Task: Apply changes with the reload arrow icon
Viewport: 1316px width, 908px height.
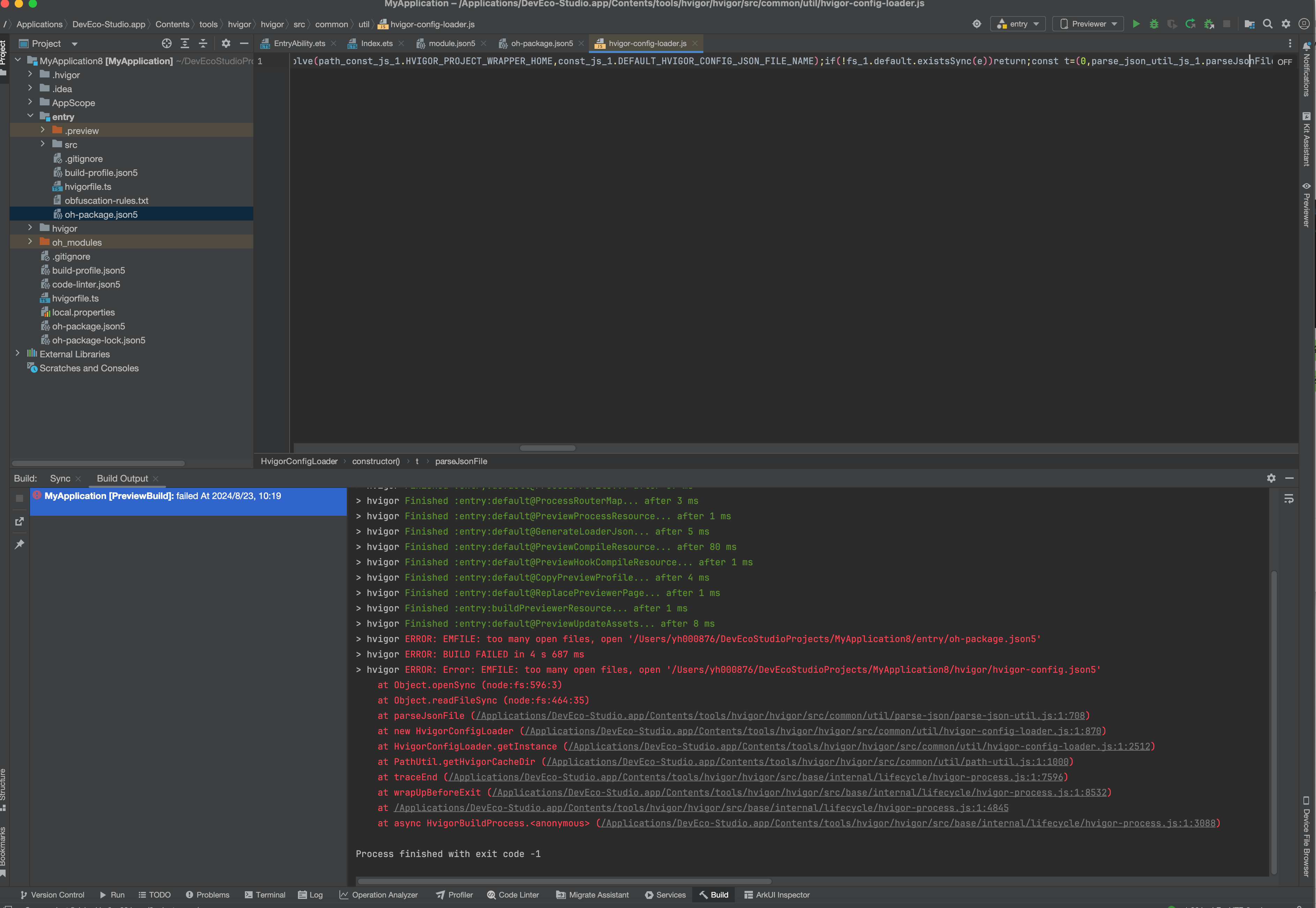Action: [1190, 24]
